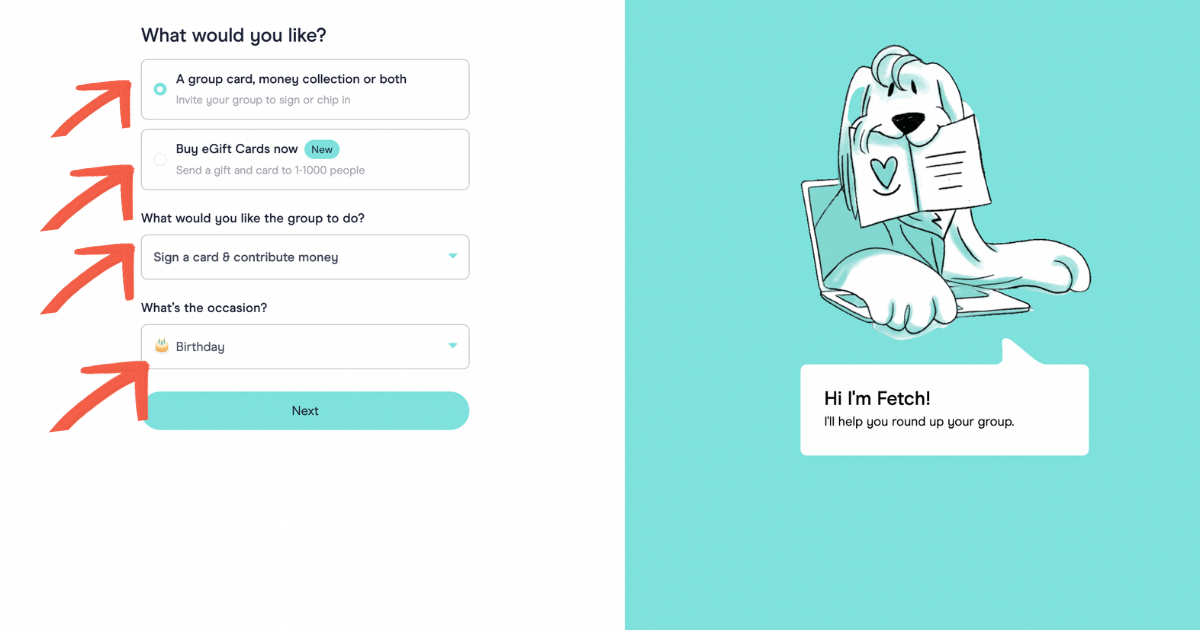This screenshot has width=1200, height=630.
Task: Click the chevron on the group activity dropdown
Action: tap(451, 257)
